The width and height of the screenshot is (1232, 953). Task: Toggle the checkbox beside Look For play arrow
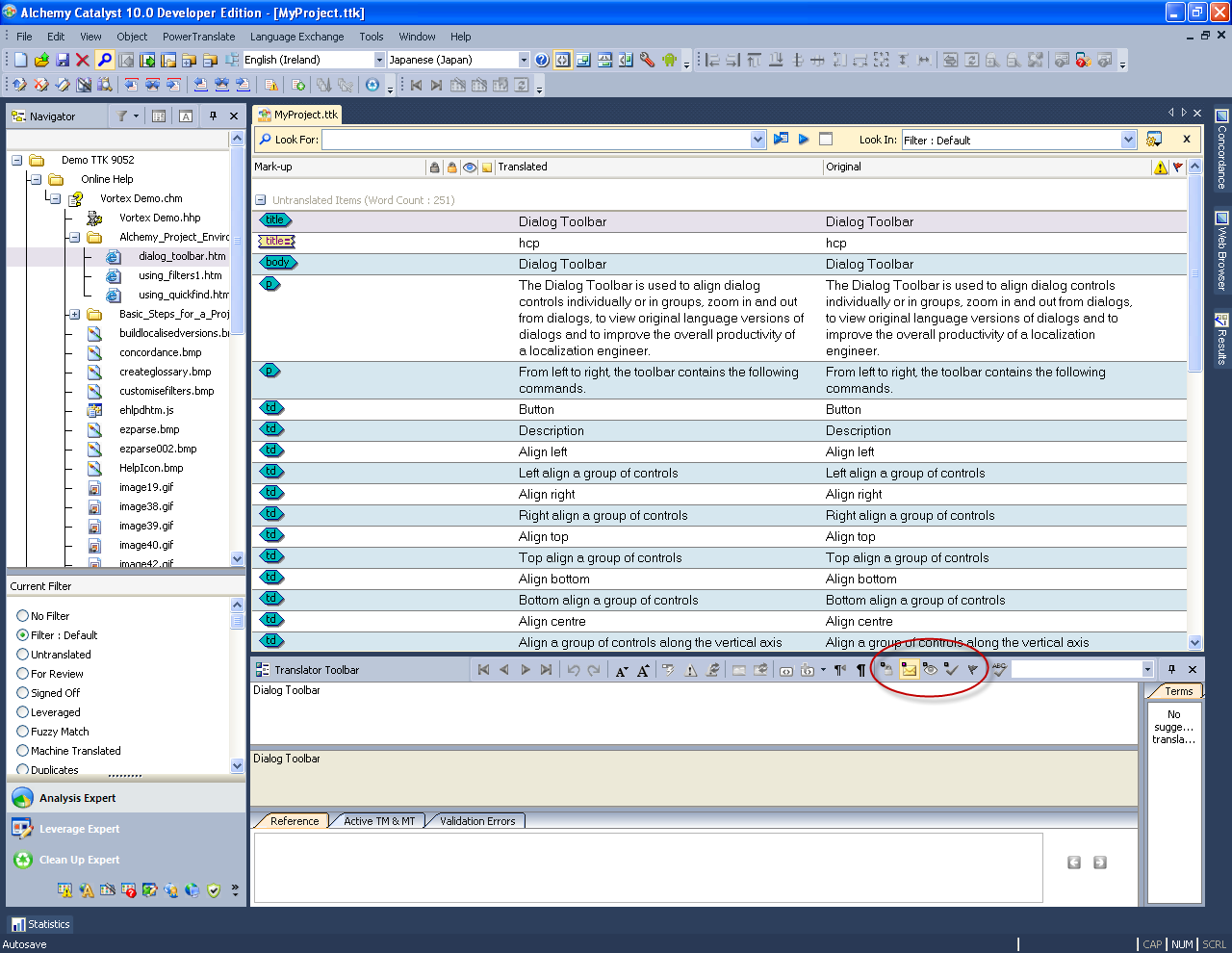pos(826,140)
